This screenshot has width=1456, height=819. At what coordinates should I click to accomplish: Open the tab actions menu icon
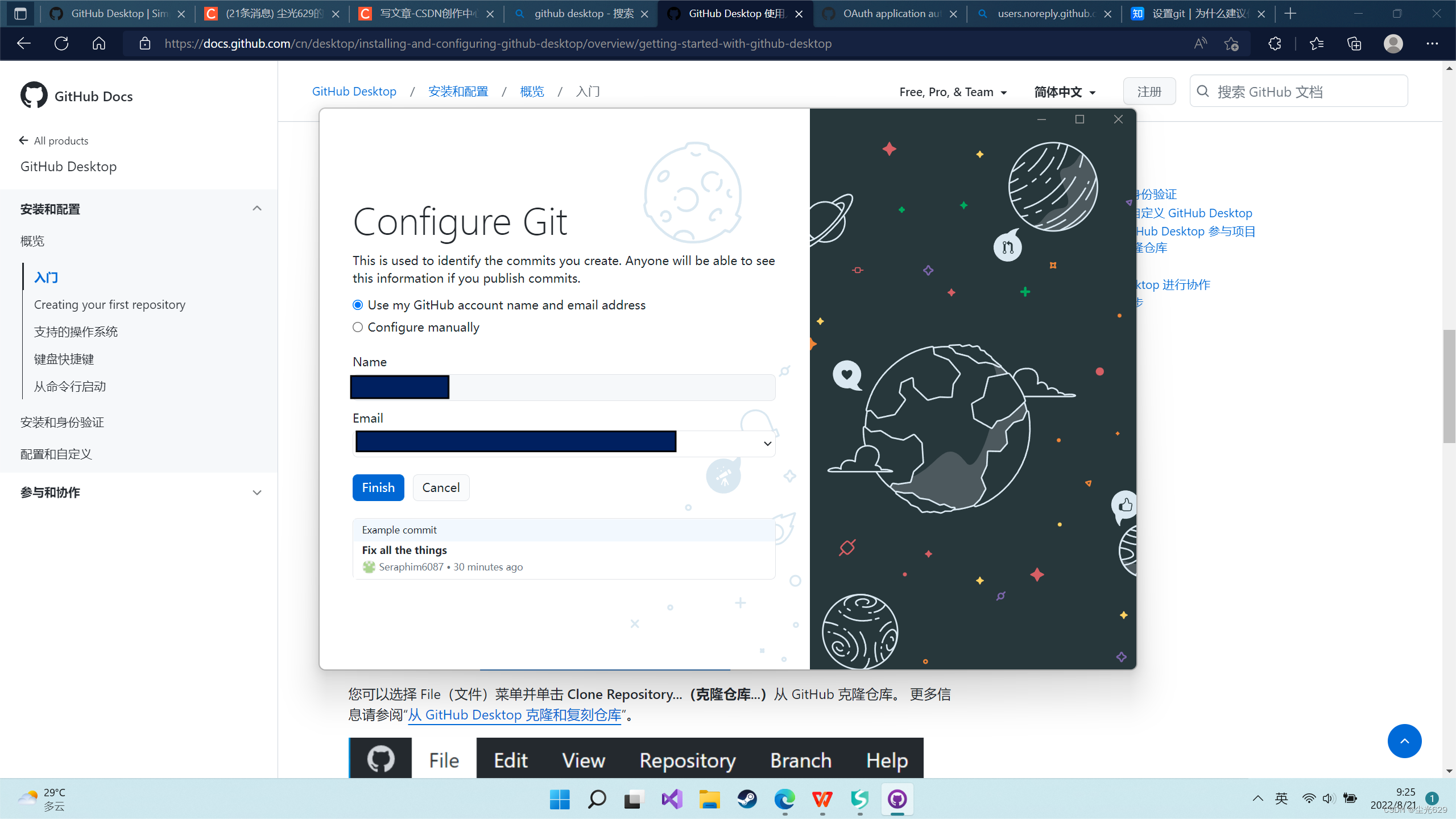pyautogui.click(x=20, y=14)
